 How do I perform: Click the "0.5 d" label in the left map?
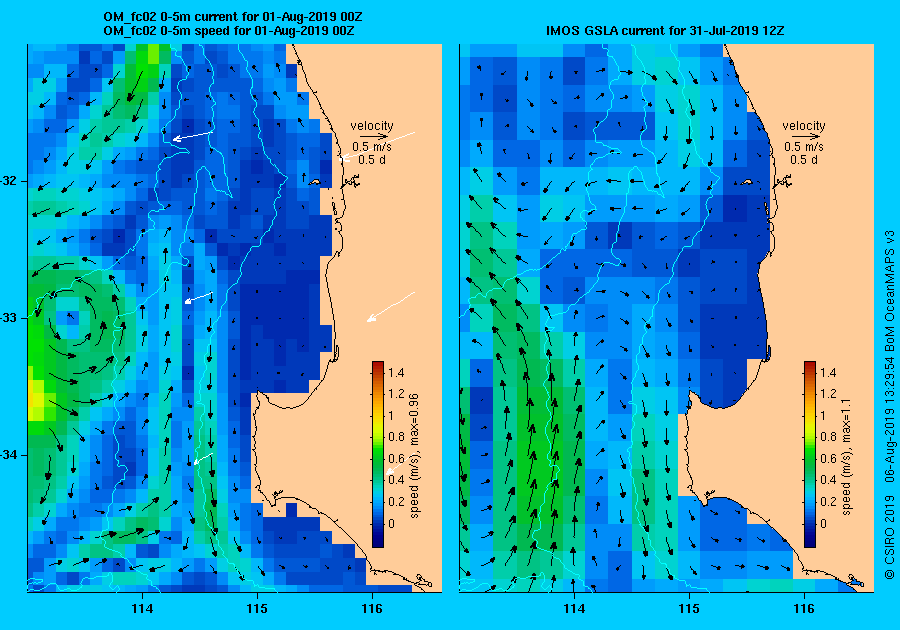coord(372,160)
